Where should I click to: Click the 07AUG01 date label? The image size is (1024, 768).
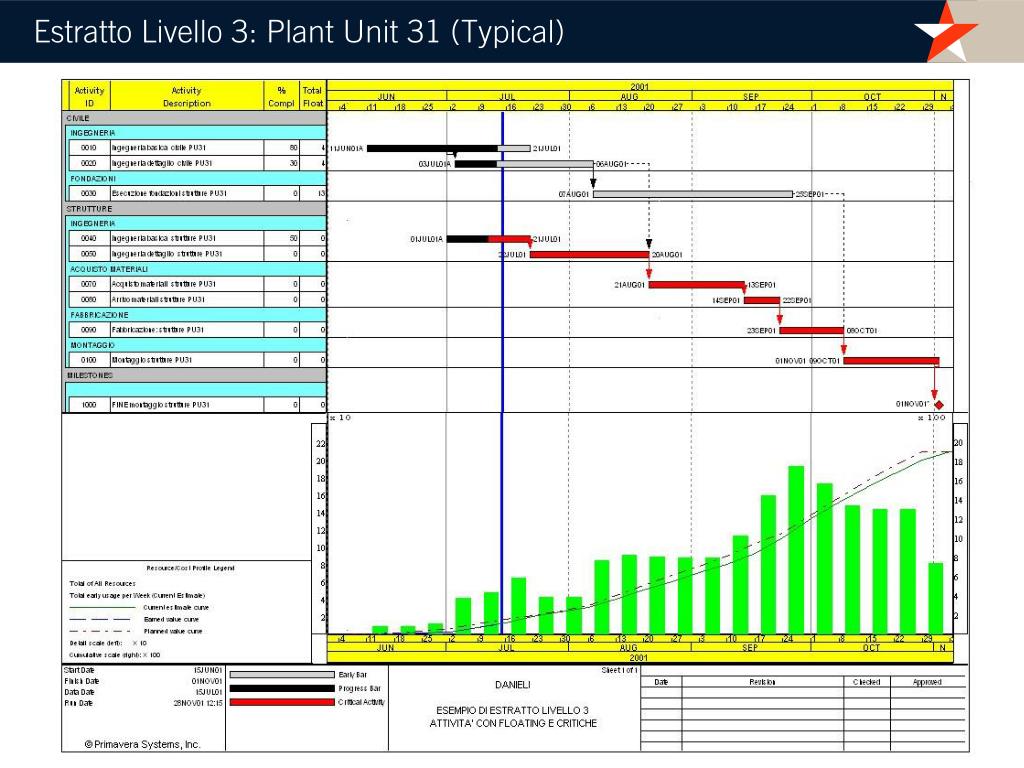click(574, 194)
